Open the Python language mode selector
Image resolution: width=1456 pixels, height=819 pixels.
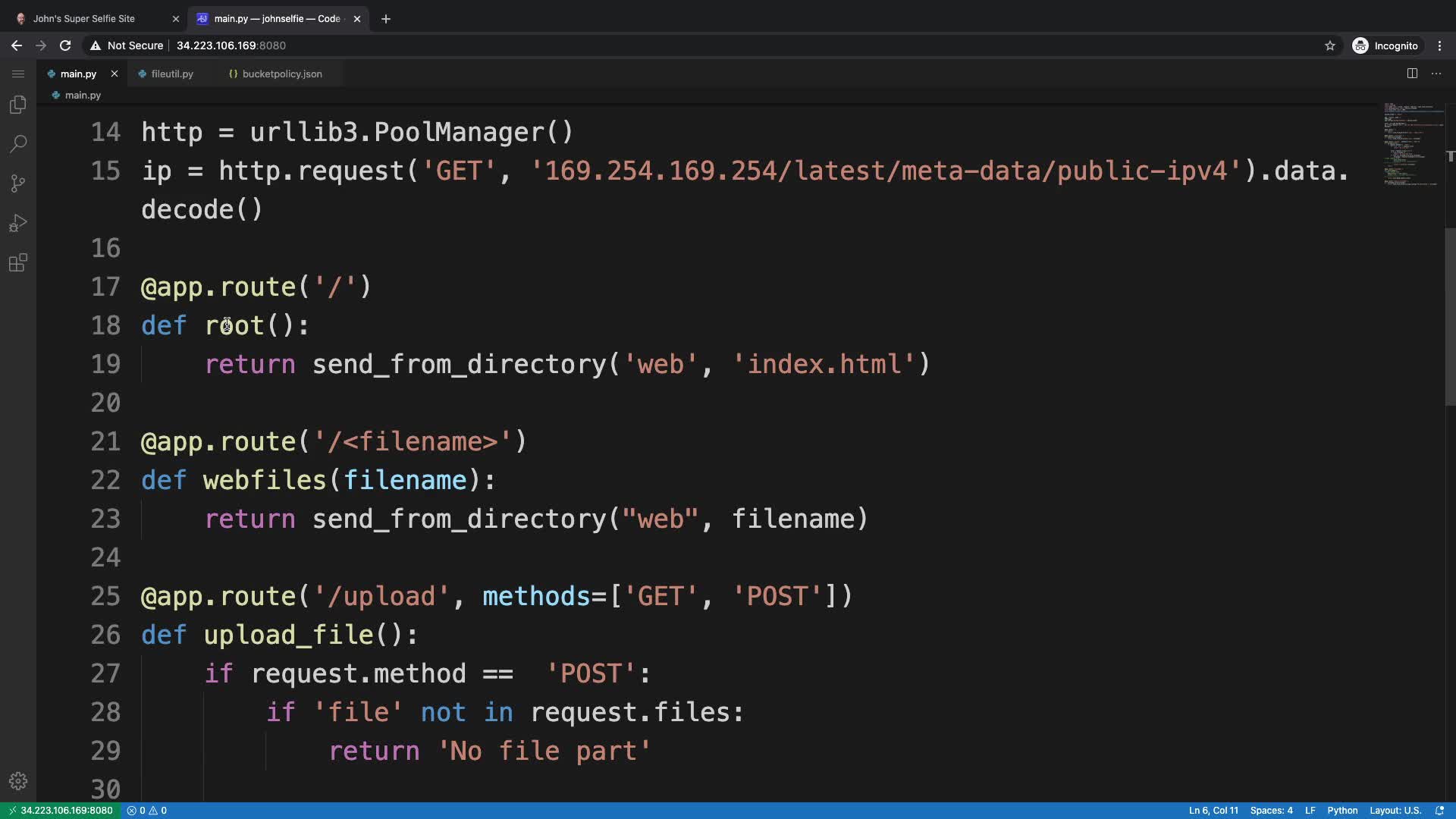(1342, 811)
